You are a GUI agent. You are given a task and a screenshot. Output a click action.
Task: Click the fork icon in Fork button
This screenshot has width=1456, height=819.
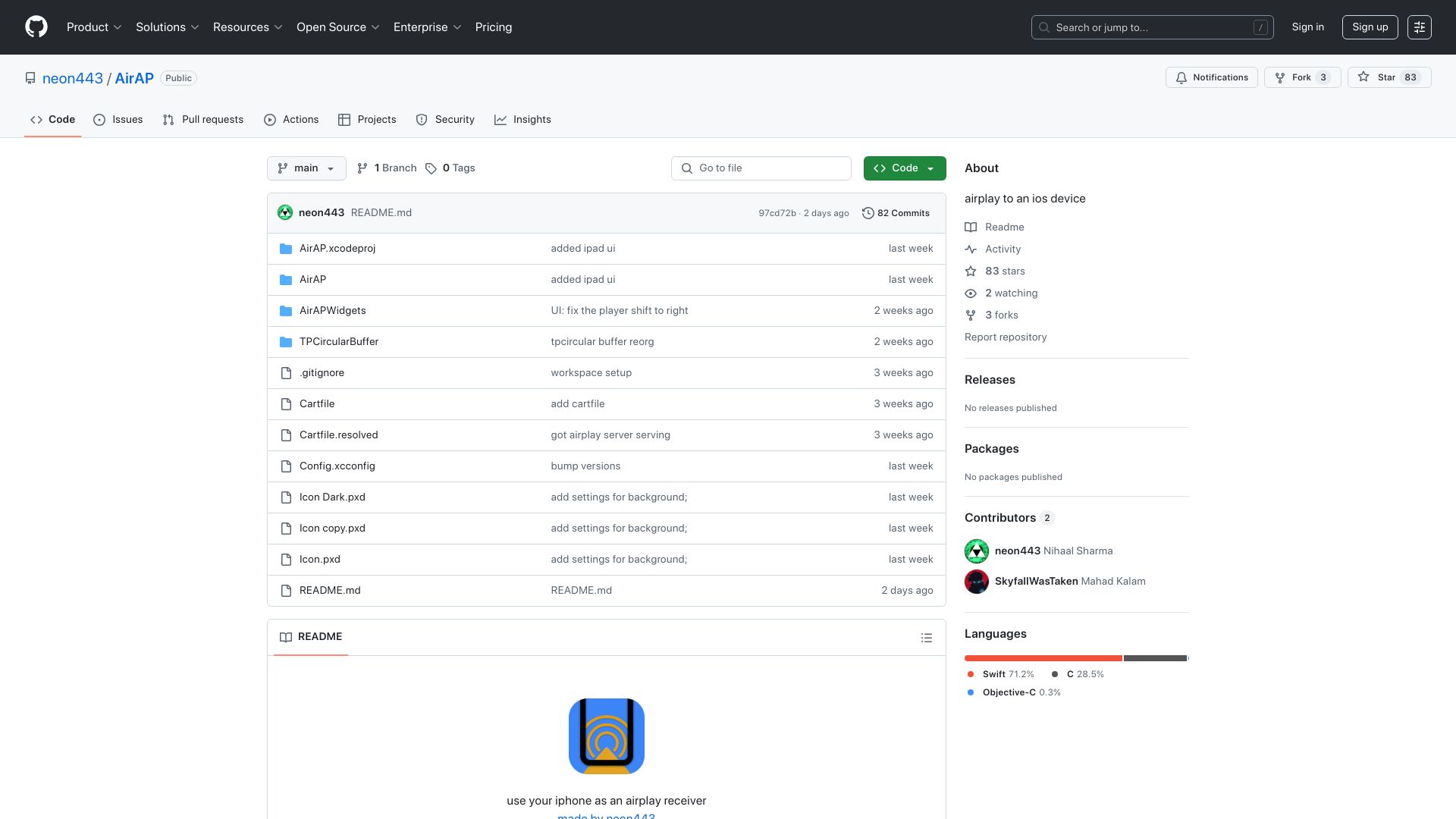1280,77
